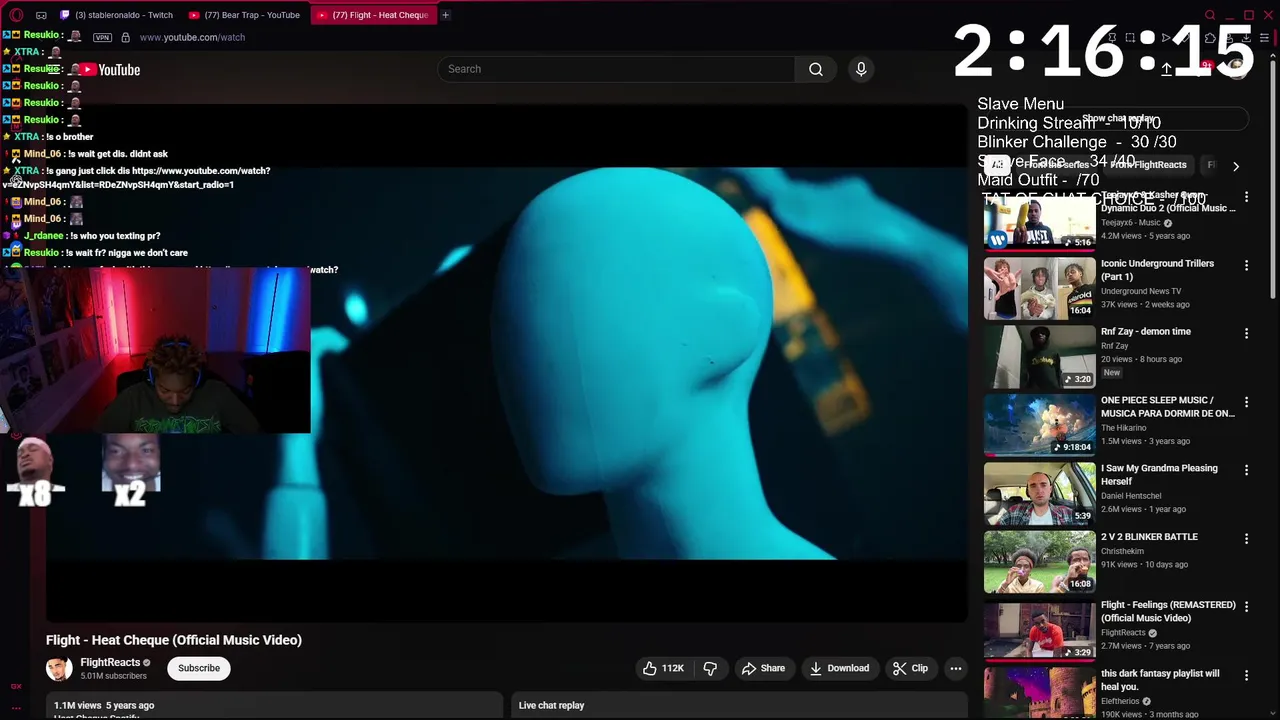Open I Saw My Grandma video thumbnail
Screen dimensions: 1280x720
click(x=1039, y=494)
